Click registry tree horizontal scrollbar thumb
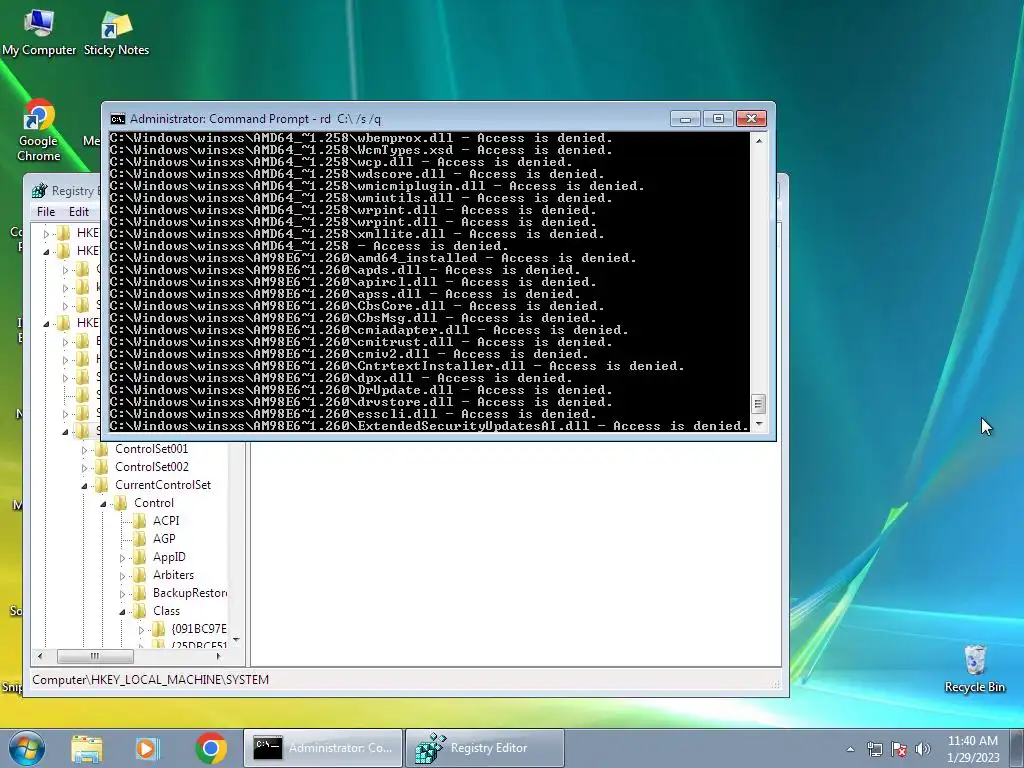 tap(95, 656)
